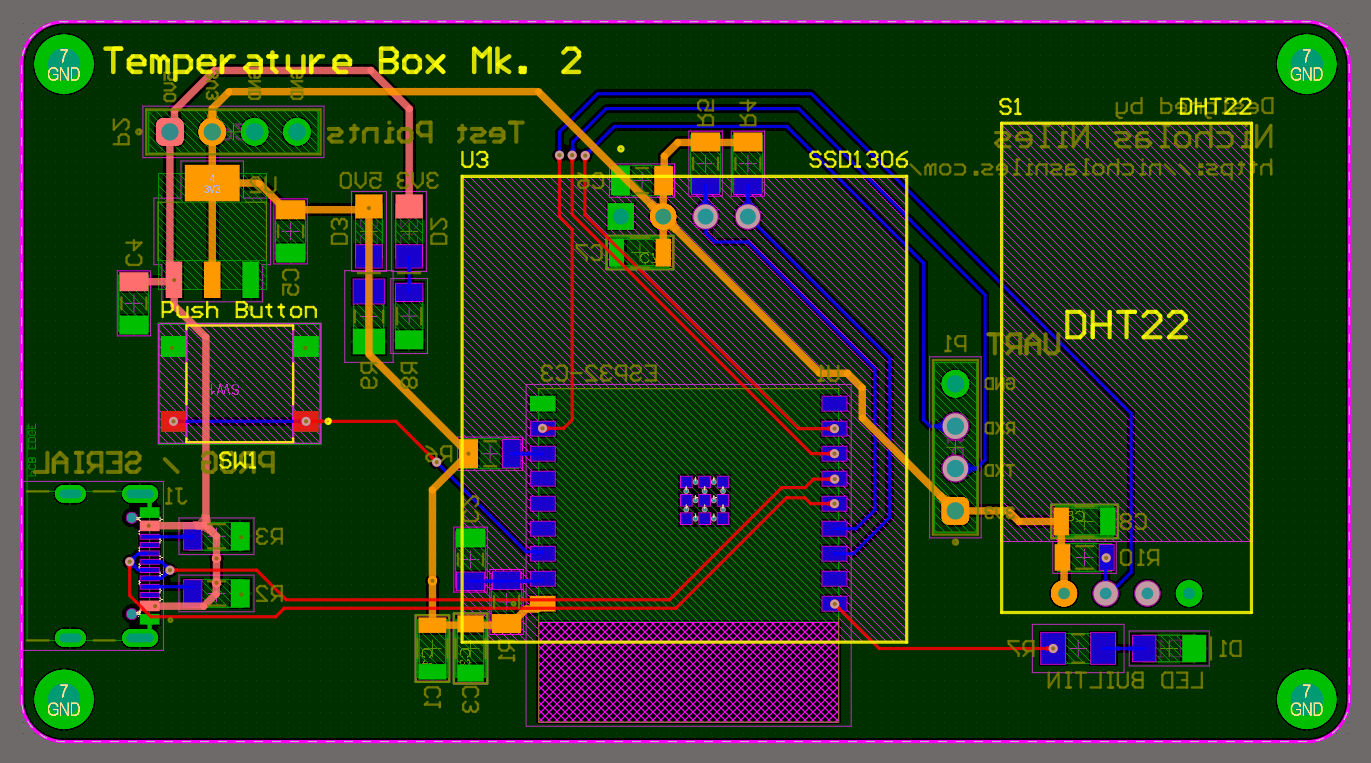Click the mirrored "J1" designator text
Screen dimensions: 1371x763
(x=174, y=494)
